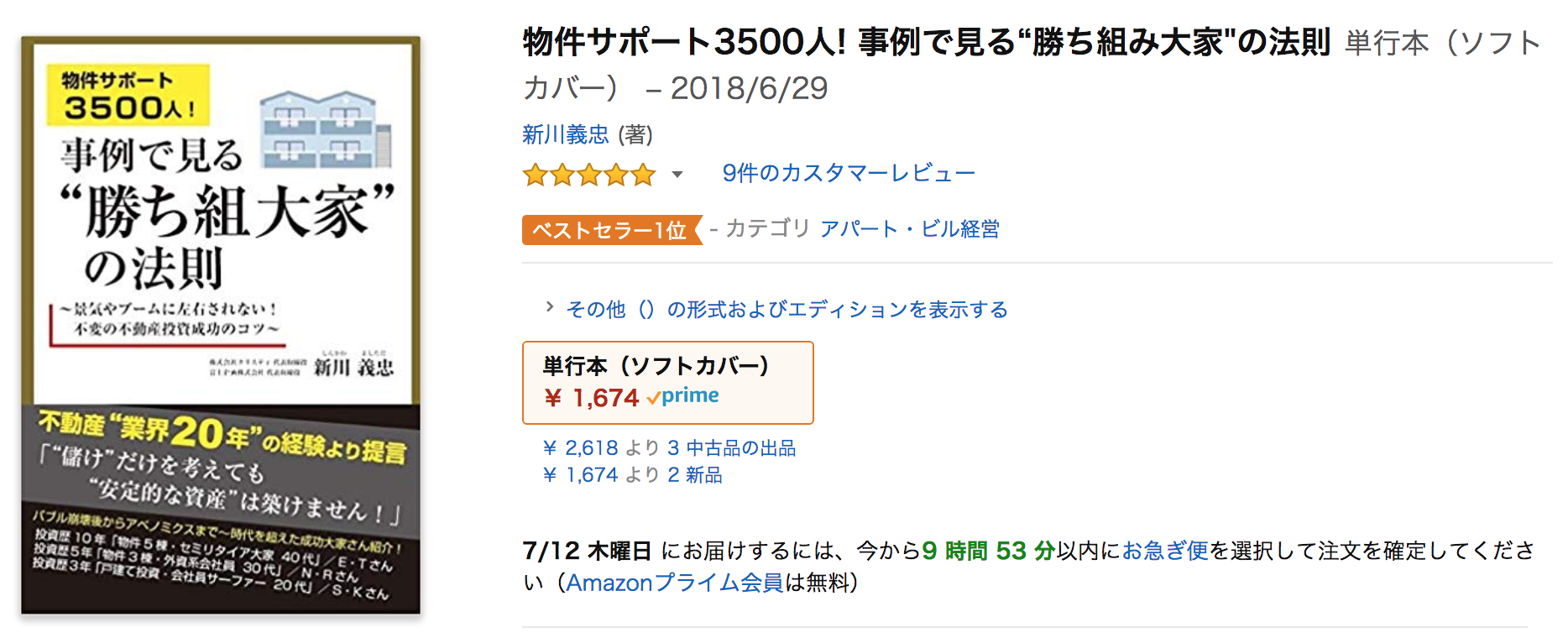The width and height of the screenshot is (1568, 638).
Task: Open the 2 新品 offers link
Action: (695, 475)
